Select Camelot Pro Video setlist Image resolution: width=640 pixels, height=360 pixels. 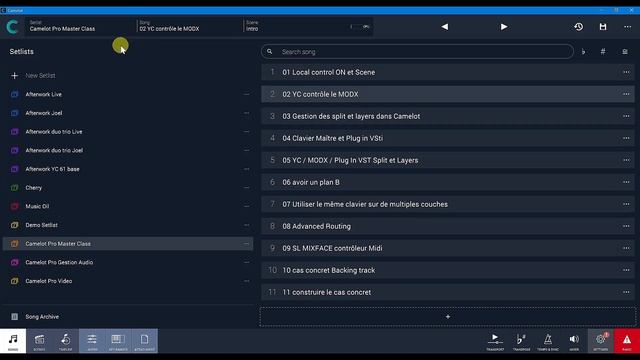tap(128, 281)
